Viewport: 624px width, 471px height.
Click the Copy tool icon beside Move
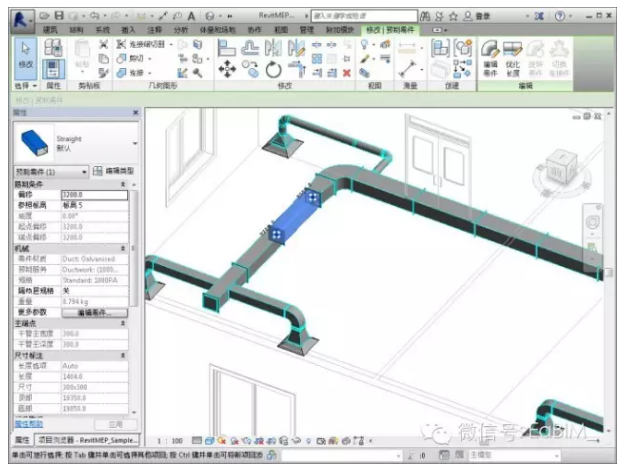250,69
